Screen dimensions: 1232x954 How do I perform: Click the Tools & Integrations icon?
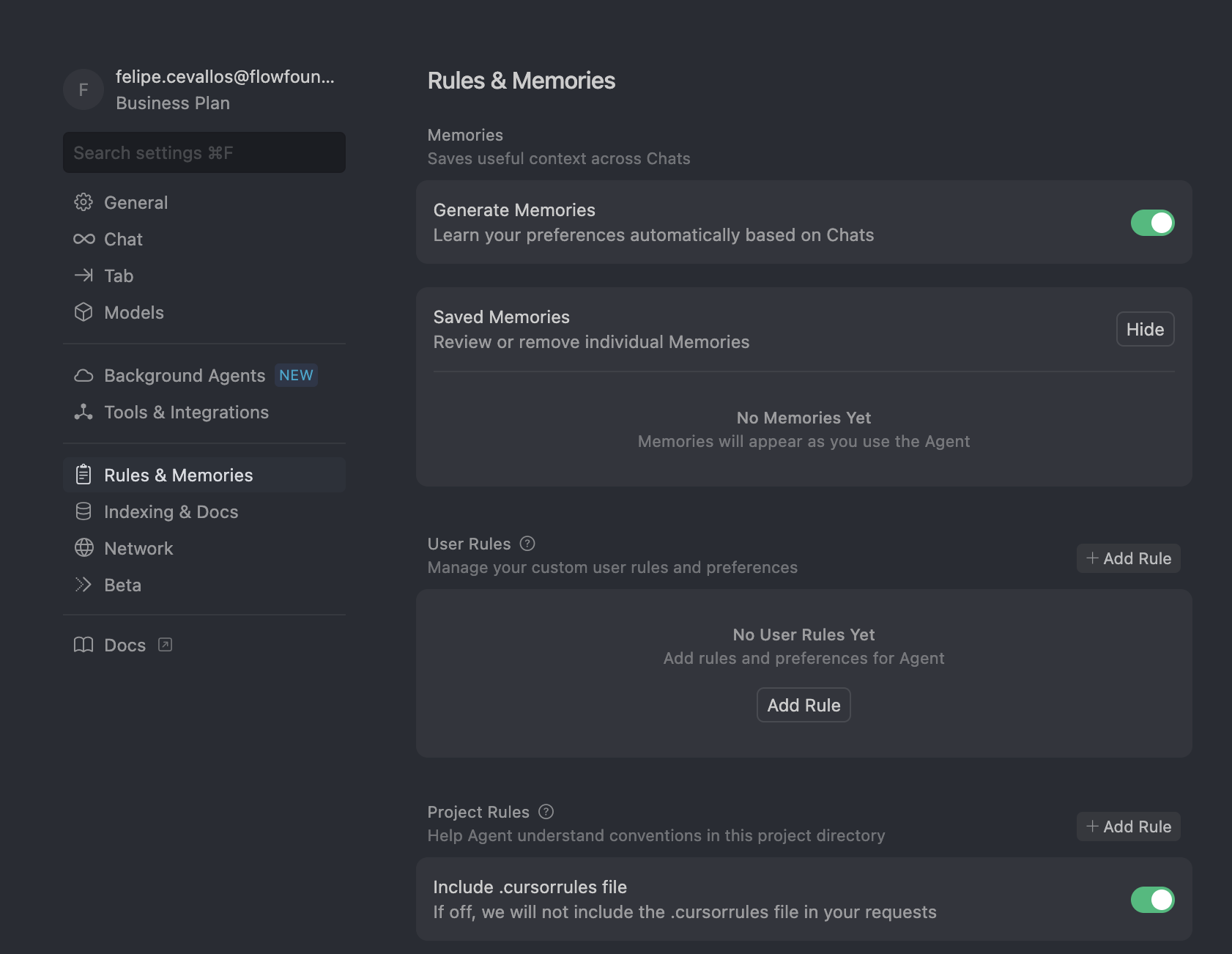coord(84,413)
